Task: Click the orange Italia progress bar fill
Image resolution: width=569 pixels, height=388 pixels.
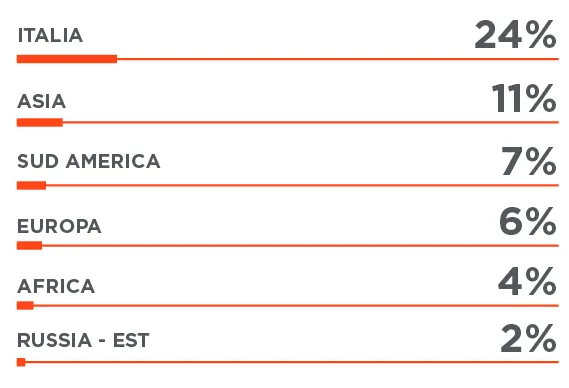Action: (x=67, y=59)
